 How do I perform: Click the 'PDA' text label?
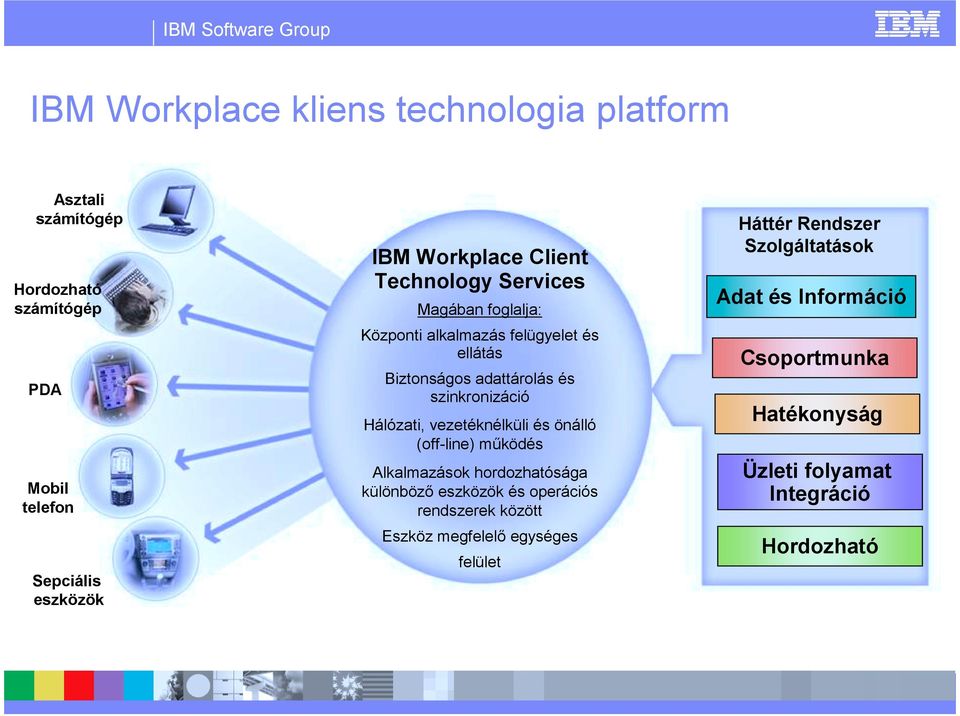(45, 390)
